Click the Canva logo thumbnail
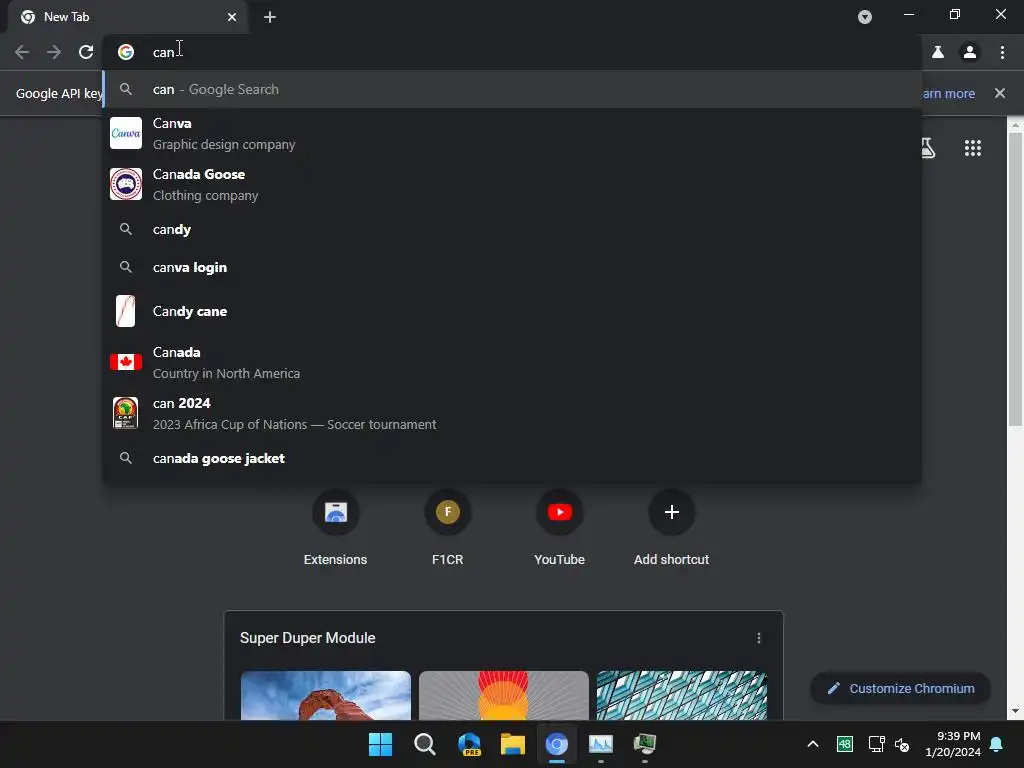This screenshot has height=768, width=1024. coord(125,133)
